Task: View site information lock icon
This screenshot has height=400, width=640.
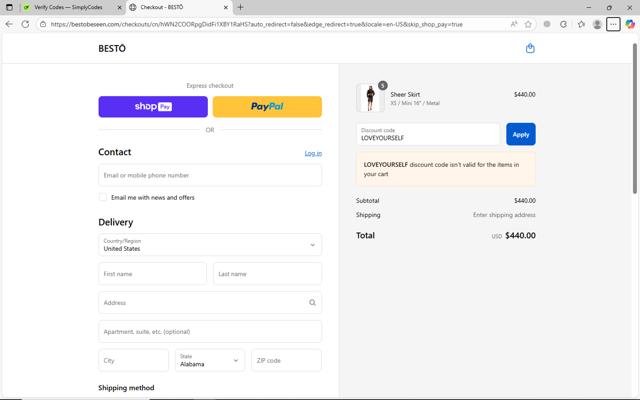Action: pyautogui.click(x=43, y=24)
